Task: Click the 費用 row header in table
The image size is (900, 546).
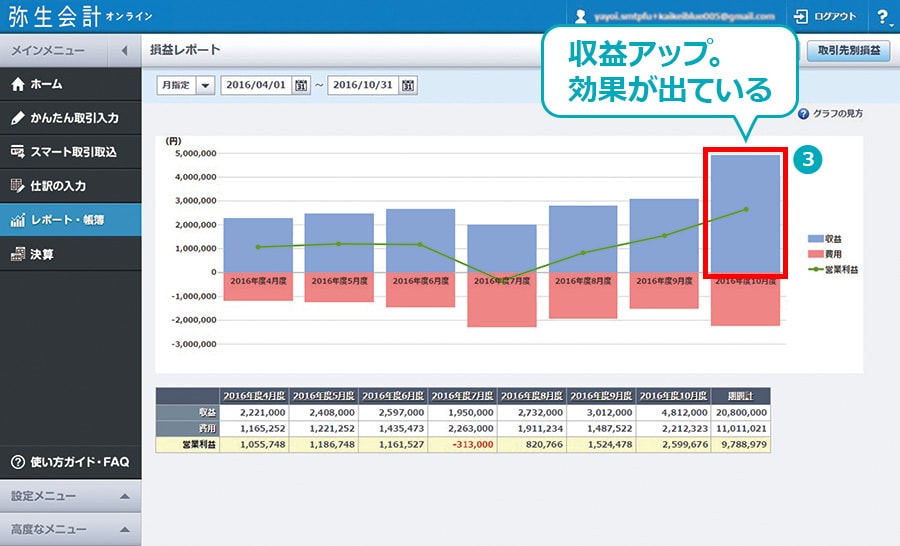Action: 188,428
